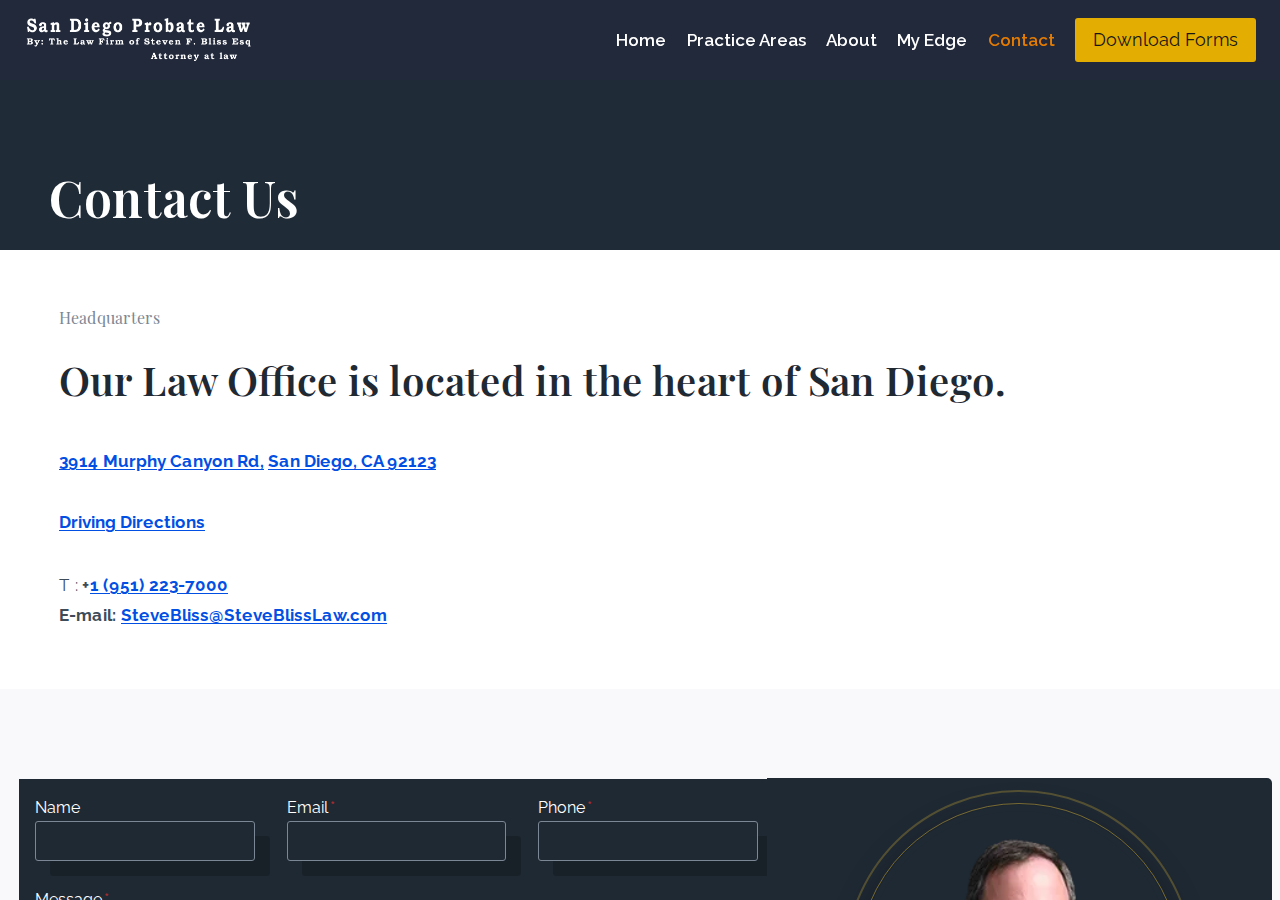Click the San Diego, CA 92123 link

(x=352, y=461)
